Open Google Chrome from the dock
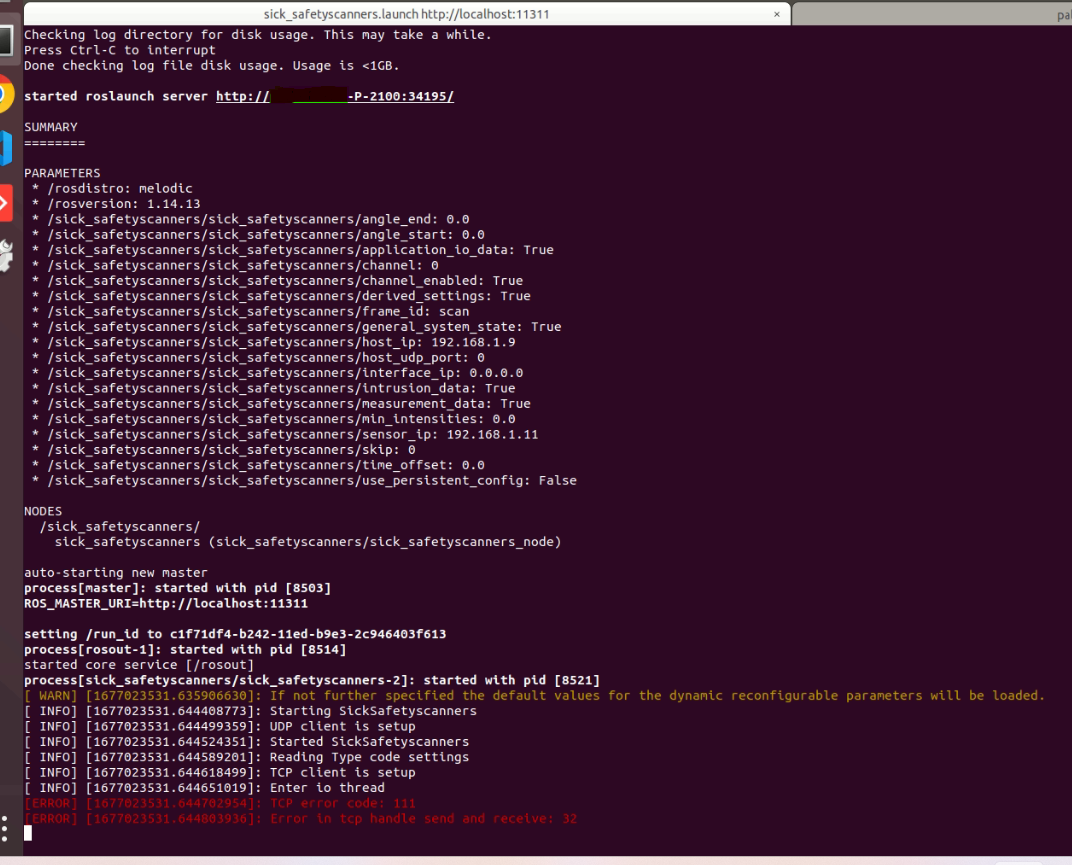The image size is (1072, 865). coord(6,95)
